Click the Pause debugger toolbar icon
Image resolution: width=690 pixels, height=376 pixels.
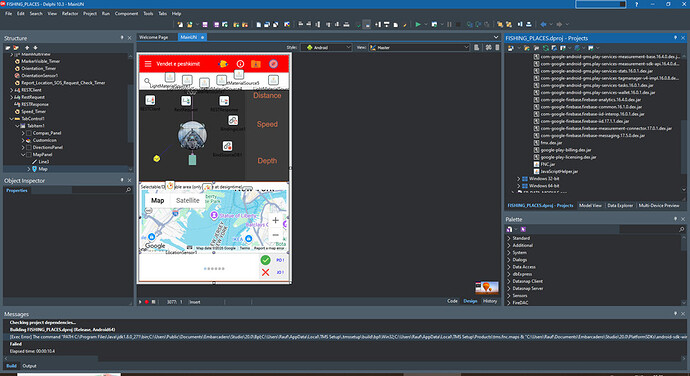click(449, 25)
